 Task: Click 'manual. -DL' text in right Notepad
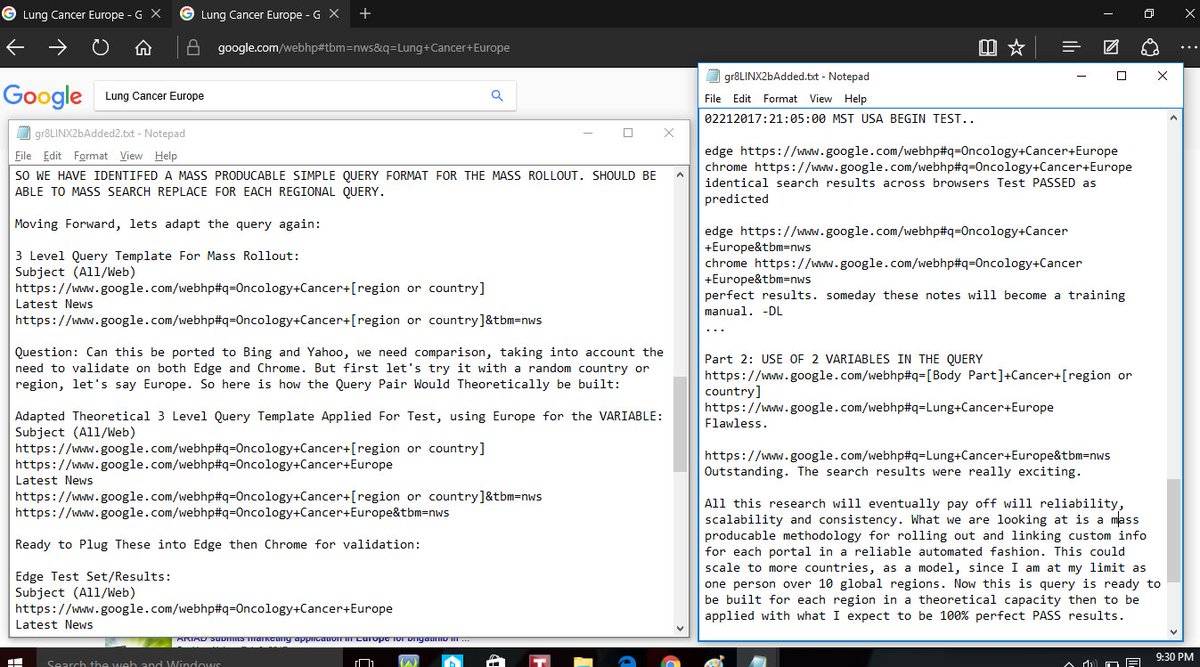click(x=743, y=311)
